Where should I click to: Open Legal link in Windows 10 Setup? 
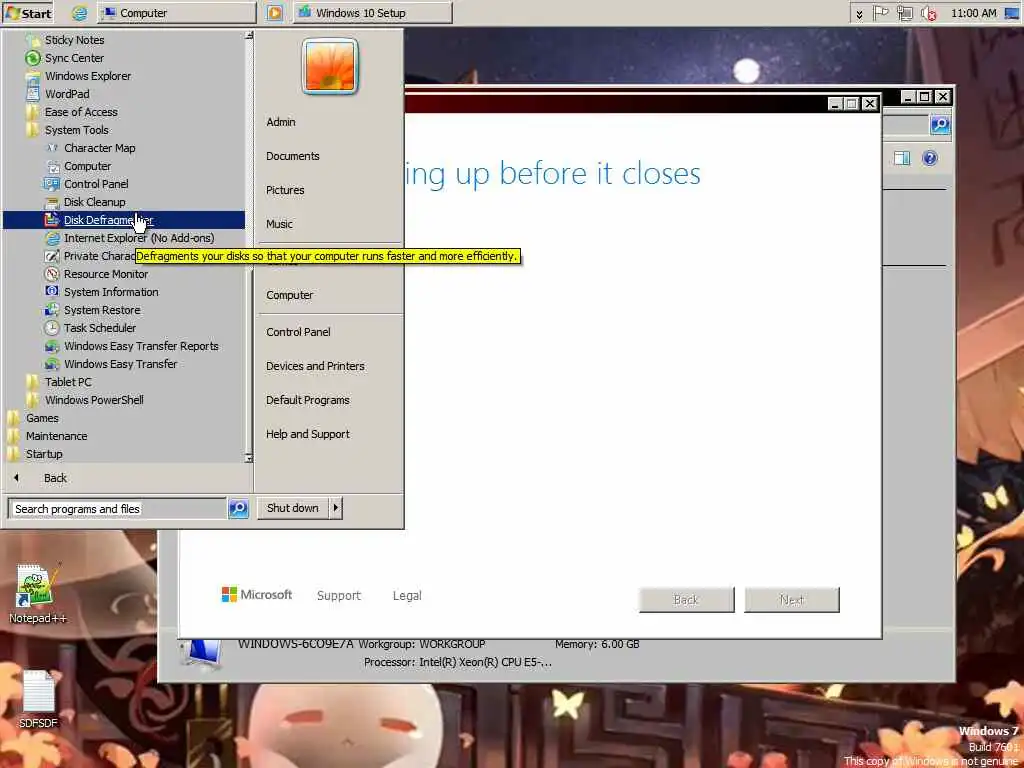[x=407, y=596]
